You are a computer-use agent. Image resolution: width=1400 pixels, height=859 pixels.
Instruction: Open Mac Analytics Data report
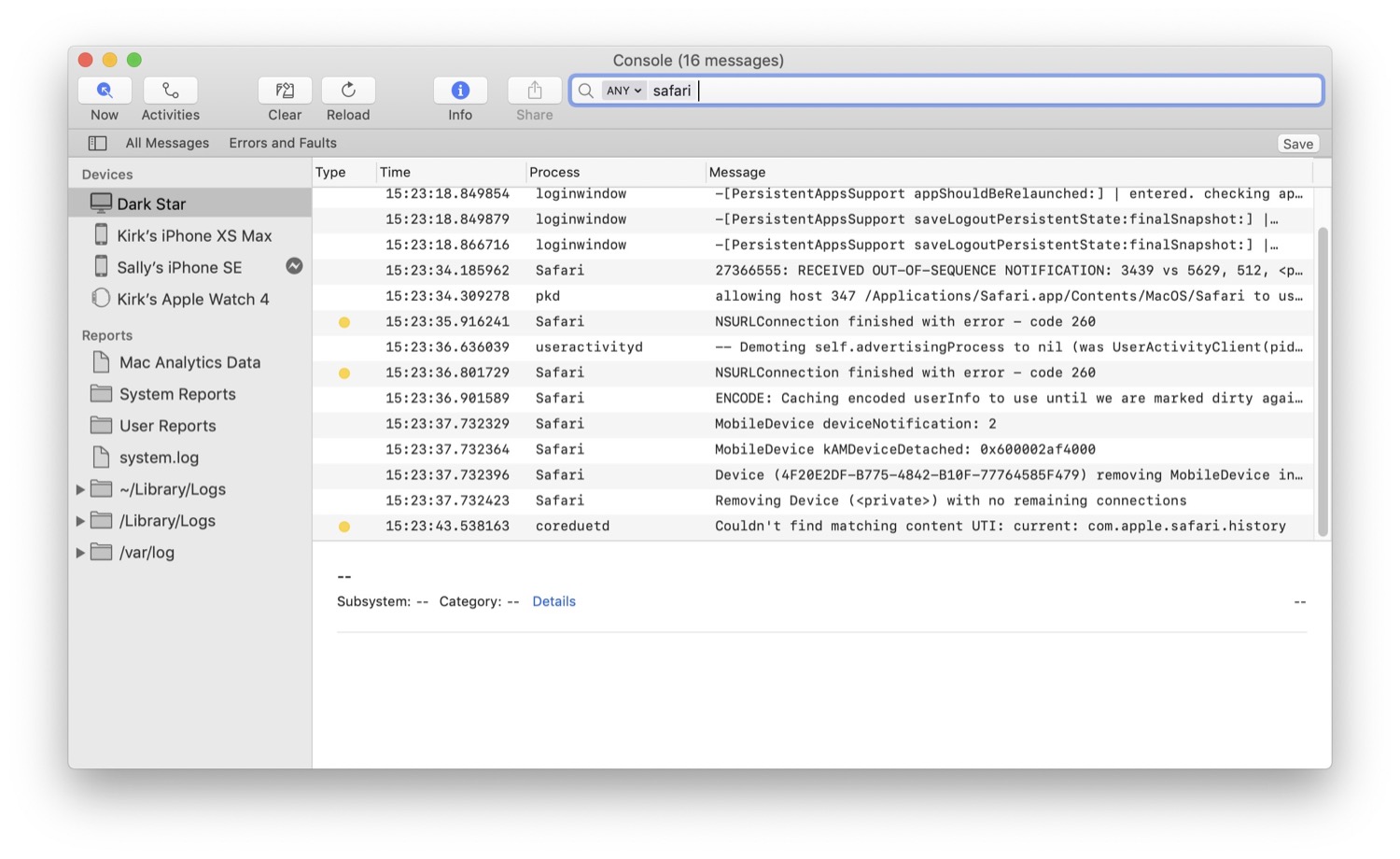[189, 362]
